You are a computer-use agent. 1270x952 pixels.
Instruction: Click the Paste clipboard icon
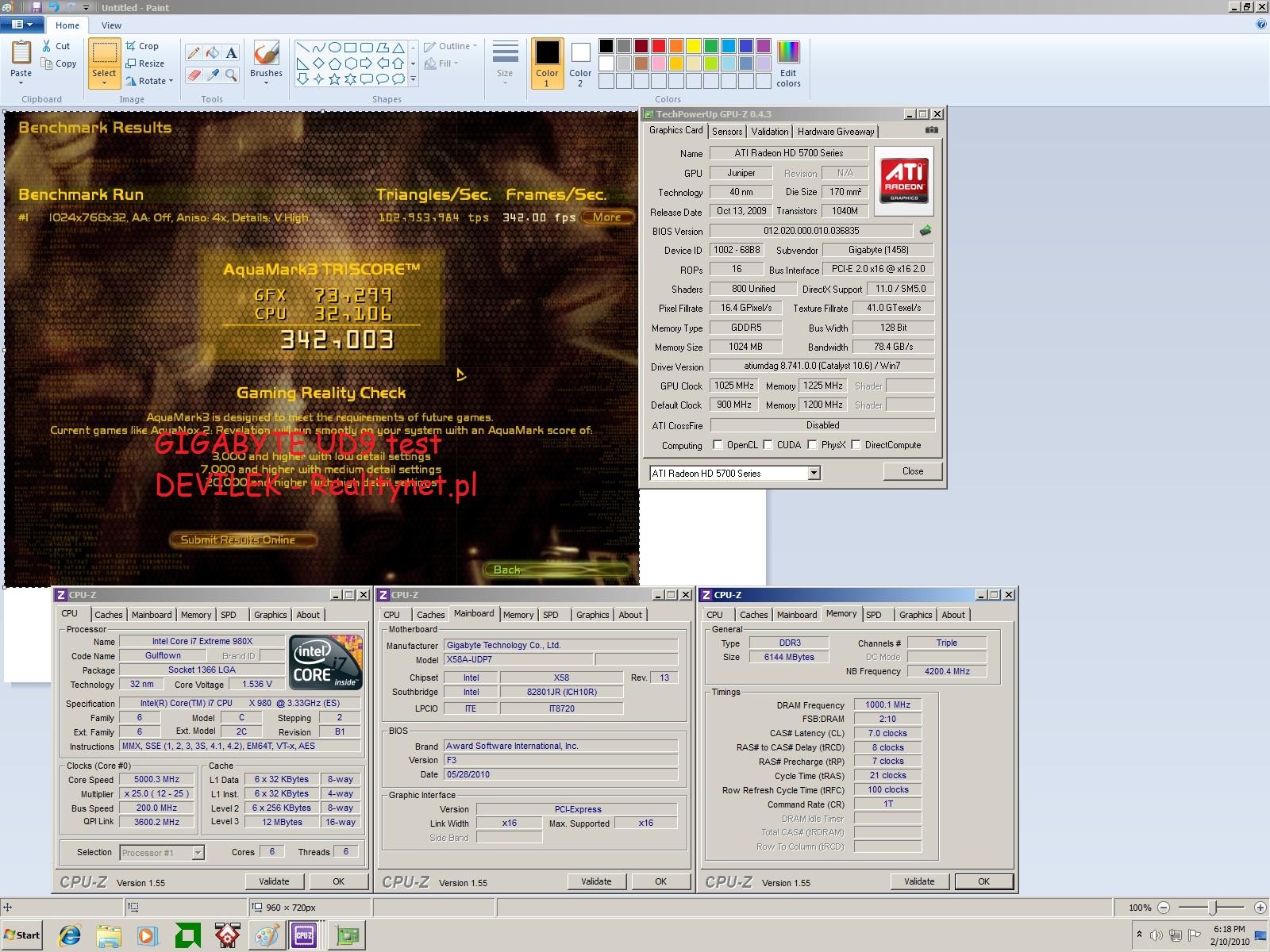point(21,52)
